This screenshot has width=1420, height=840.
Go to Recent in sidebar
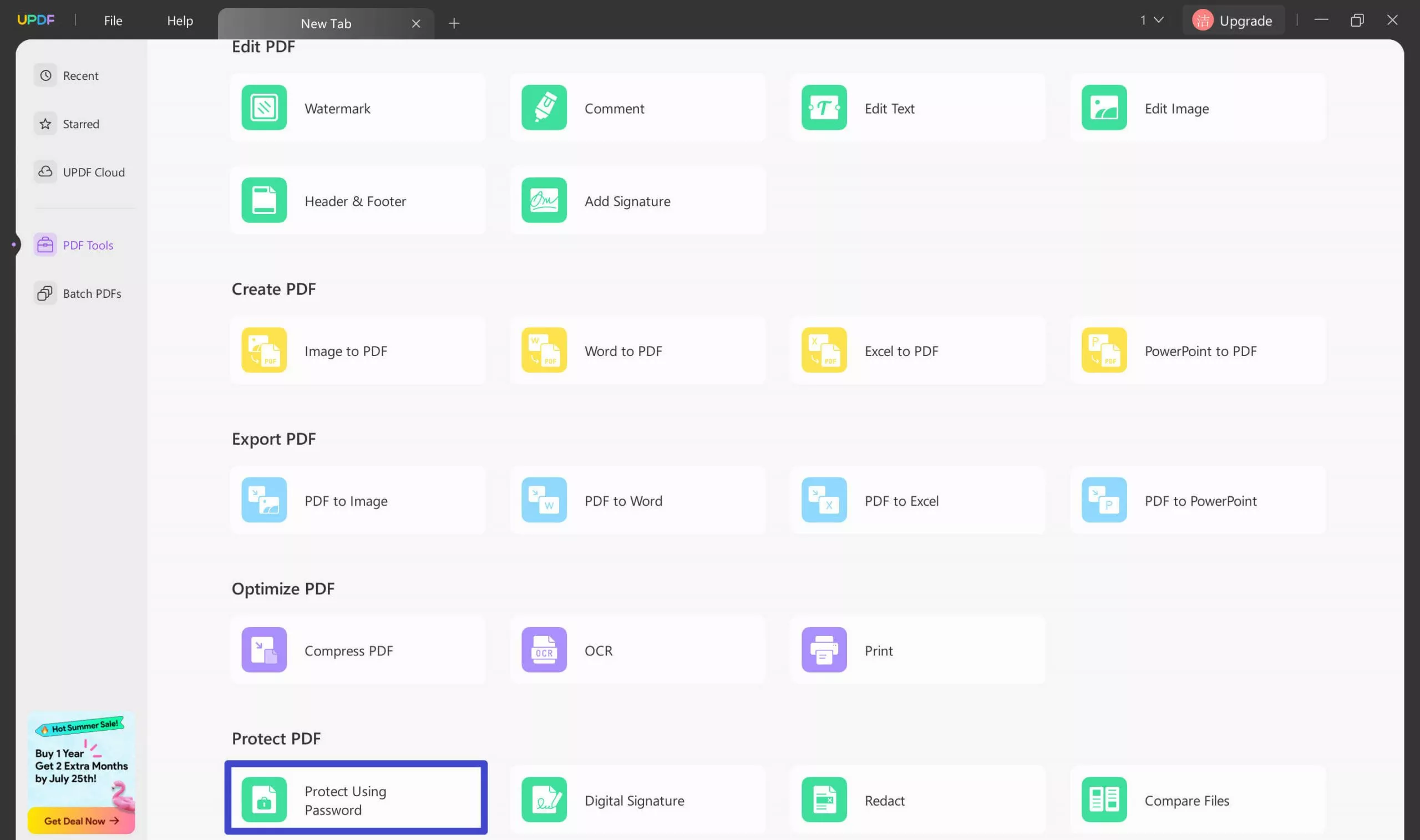(80, 76)
